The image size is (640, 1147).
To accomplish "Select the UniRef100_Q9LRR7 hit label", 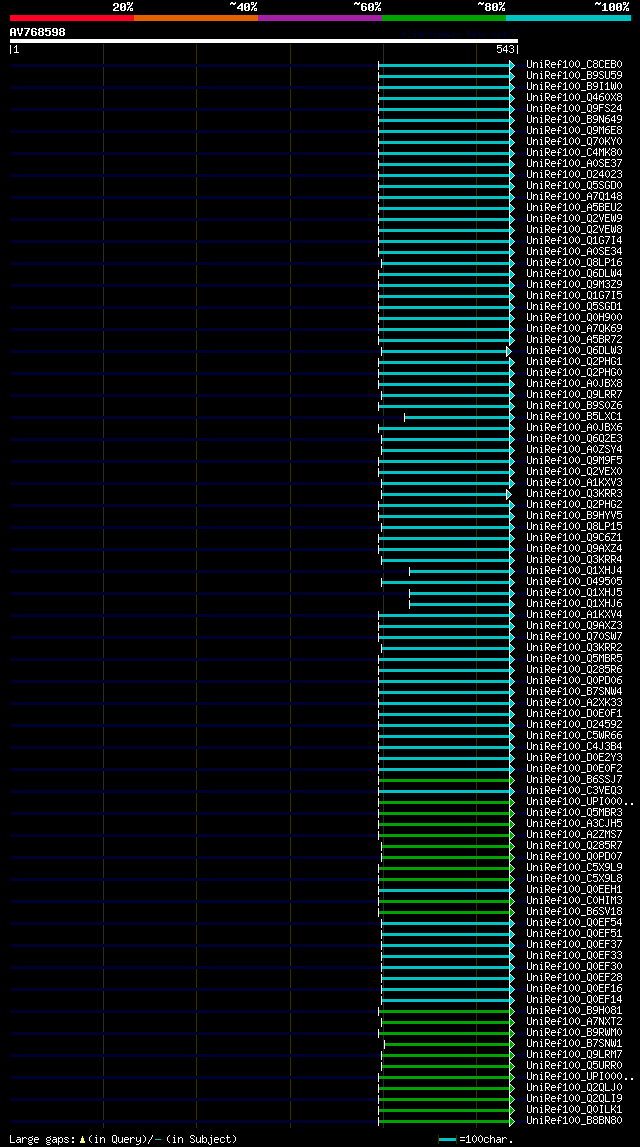I will pyautogui.click(x=574, y=394).
